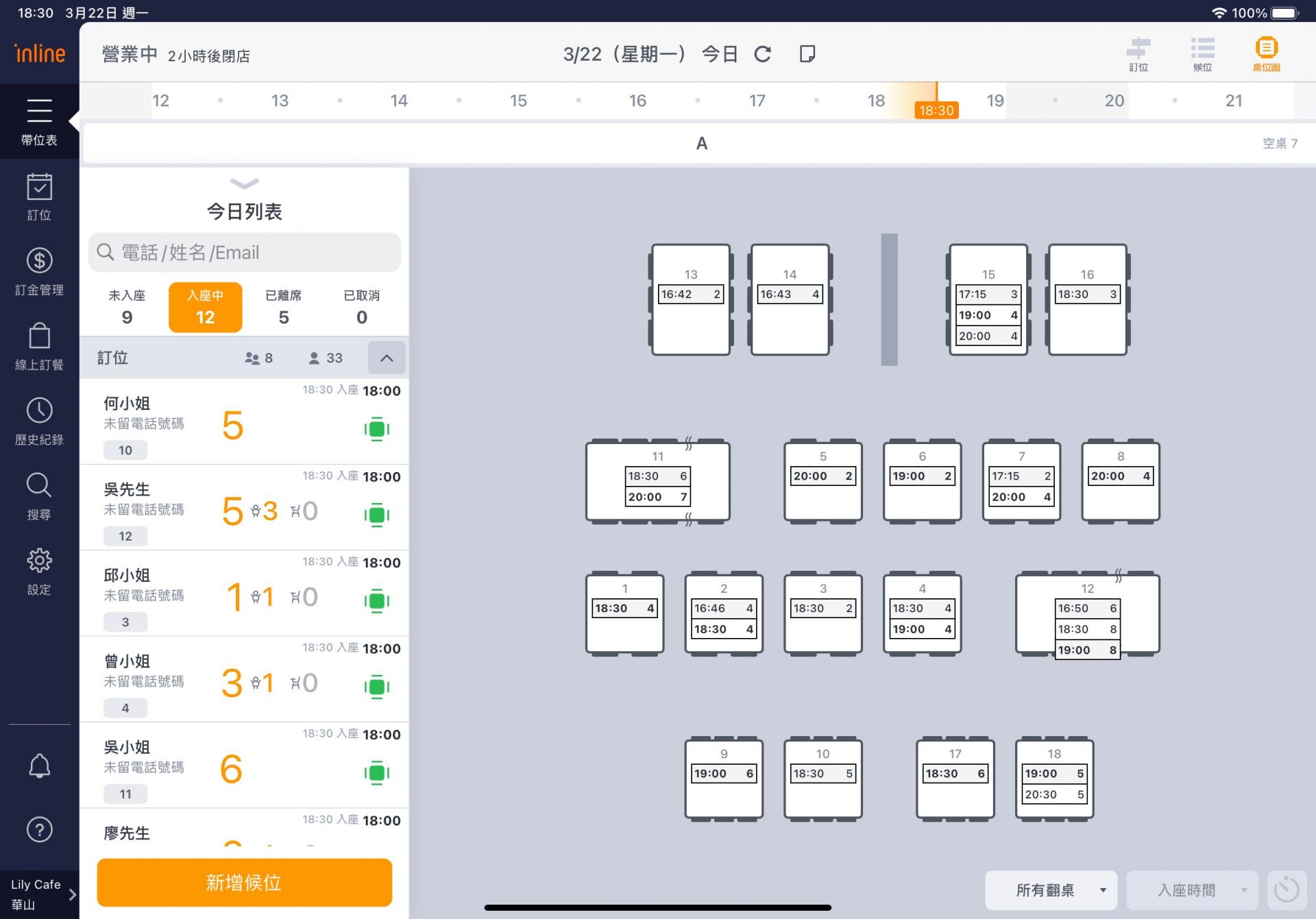1316x919 pixels.
Task: Click the 18:30 timeline marker
Action: coord(936,110)
